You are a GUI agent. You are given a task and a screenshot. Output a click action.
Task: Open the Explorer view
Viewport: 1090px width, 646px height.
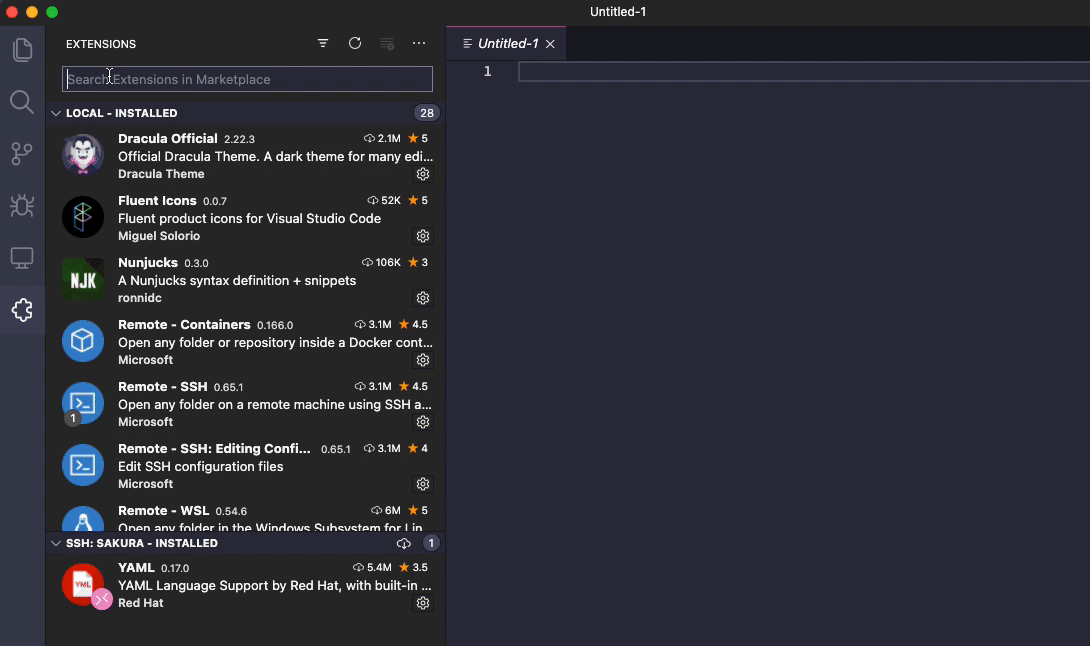pyautogui.click(x=22, y=49)
